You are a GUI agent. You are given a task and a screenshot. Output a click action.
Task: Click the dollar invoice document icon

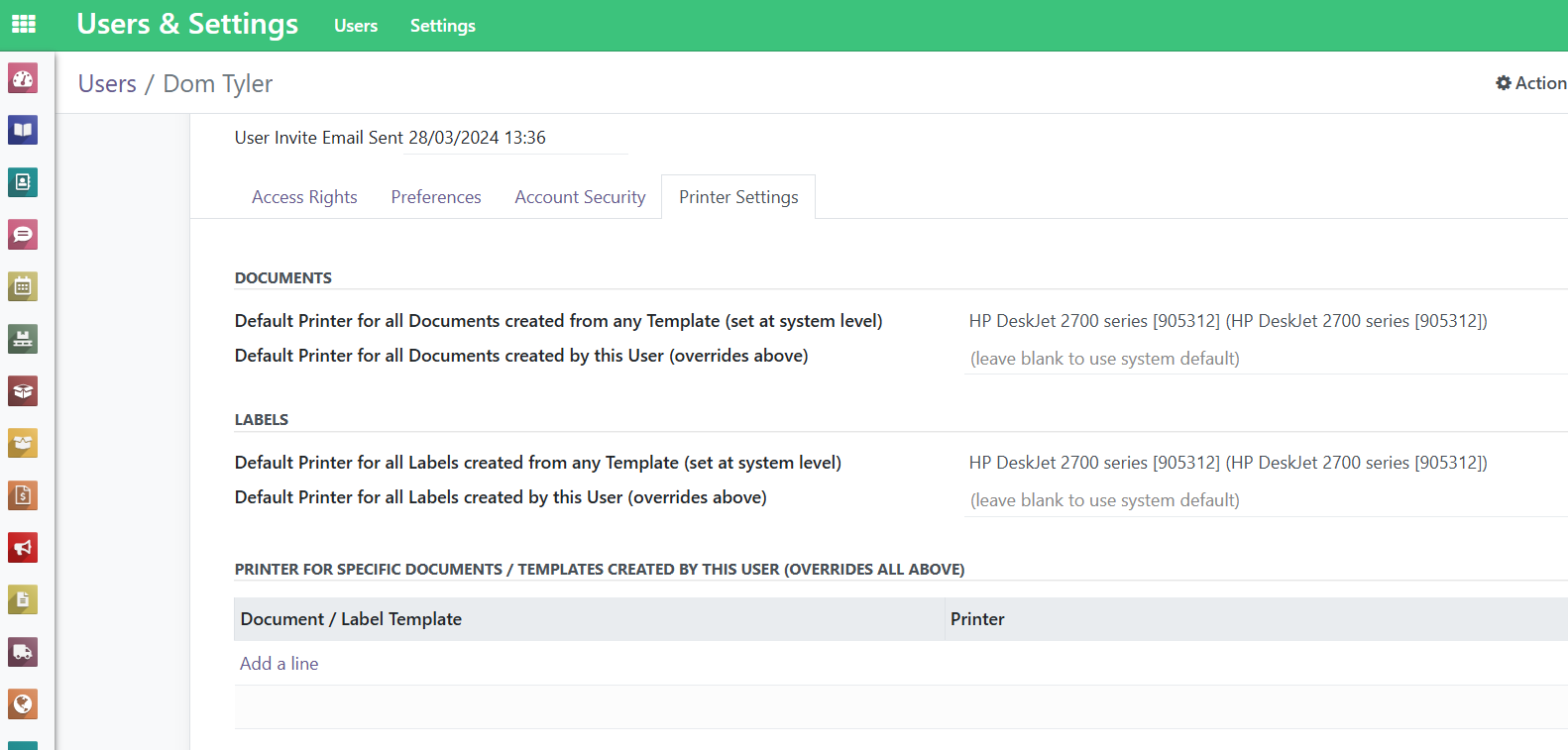[23, 495]
